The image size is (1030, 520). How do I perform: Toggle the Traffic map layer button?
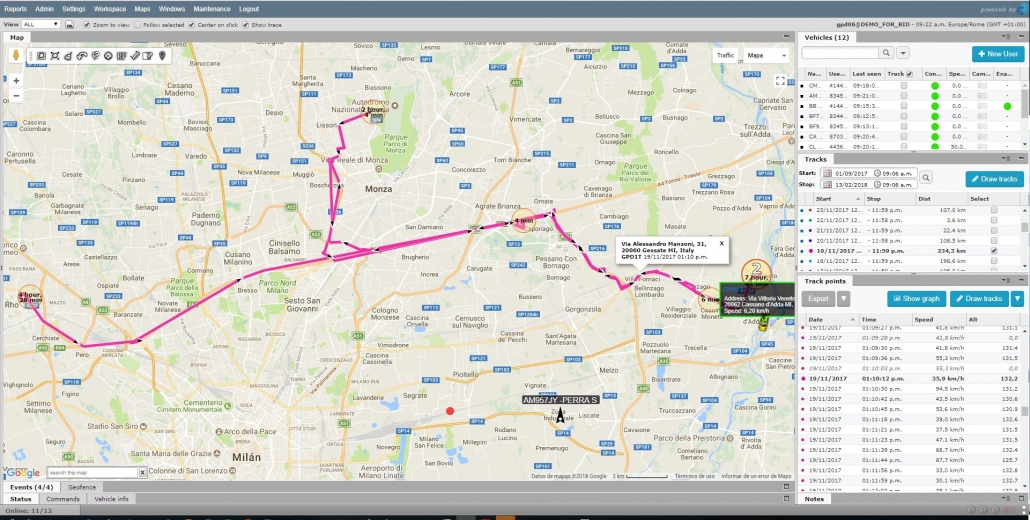[725, 55]
